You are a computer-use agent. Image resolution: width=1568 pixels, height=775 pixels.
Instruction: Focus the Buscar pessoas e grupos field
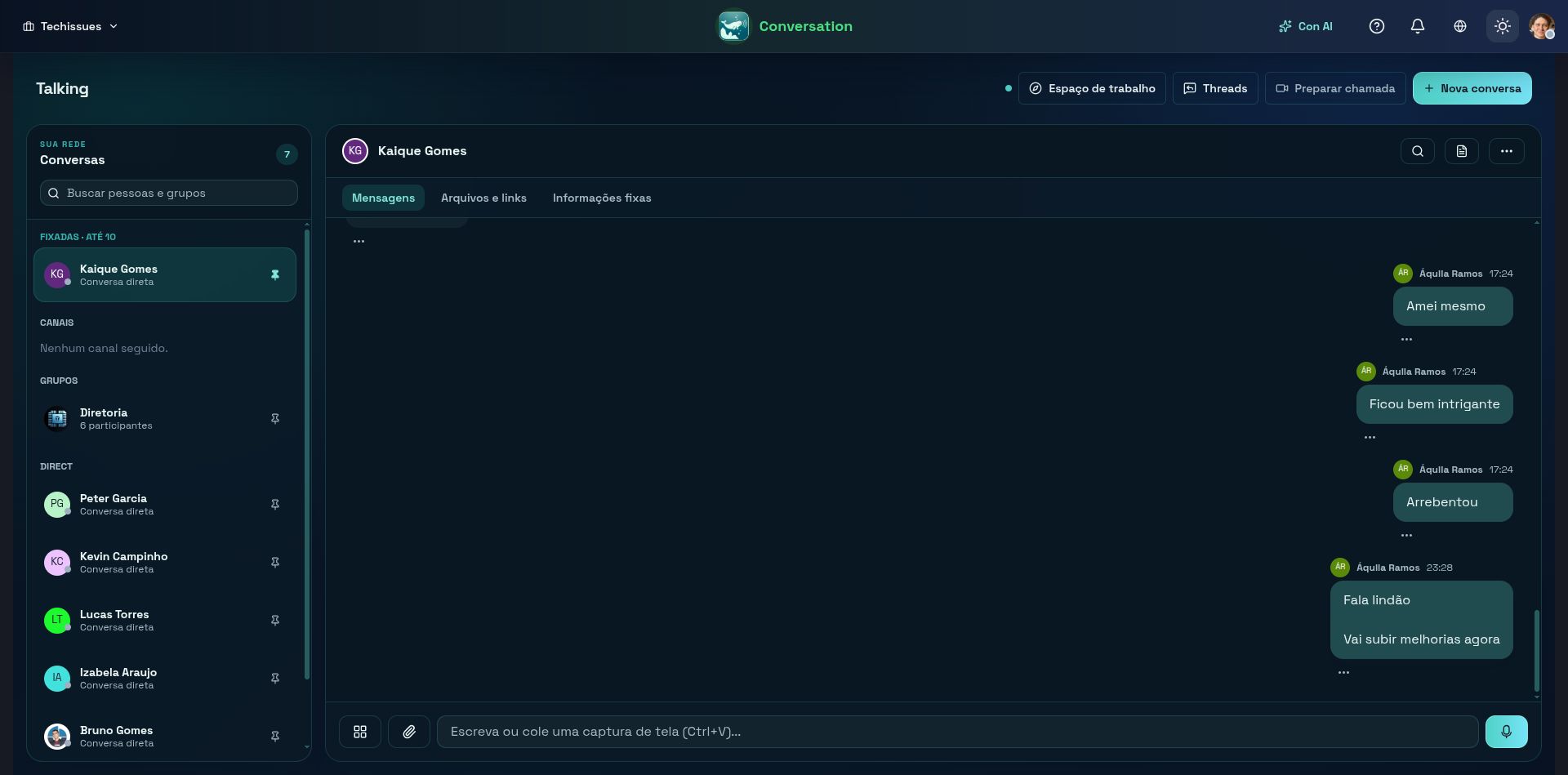tap(169, 193)
